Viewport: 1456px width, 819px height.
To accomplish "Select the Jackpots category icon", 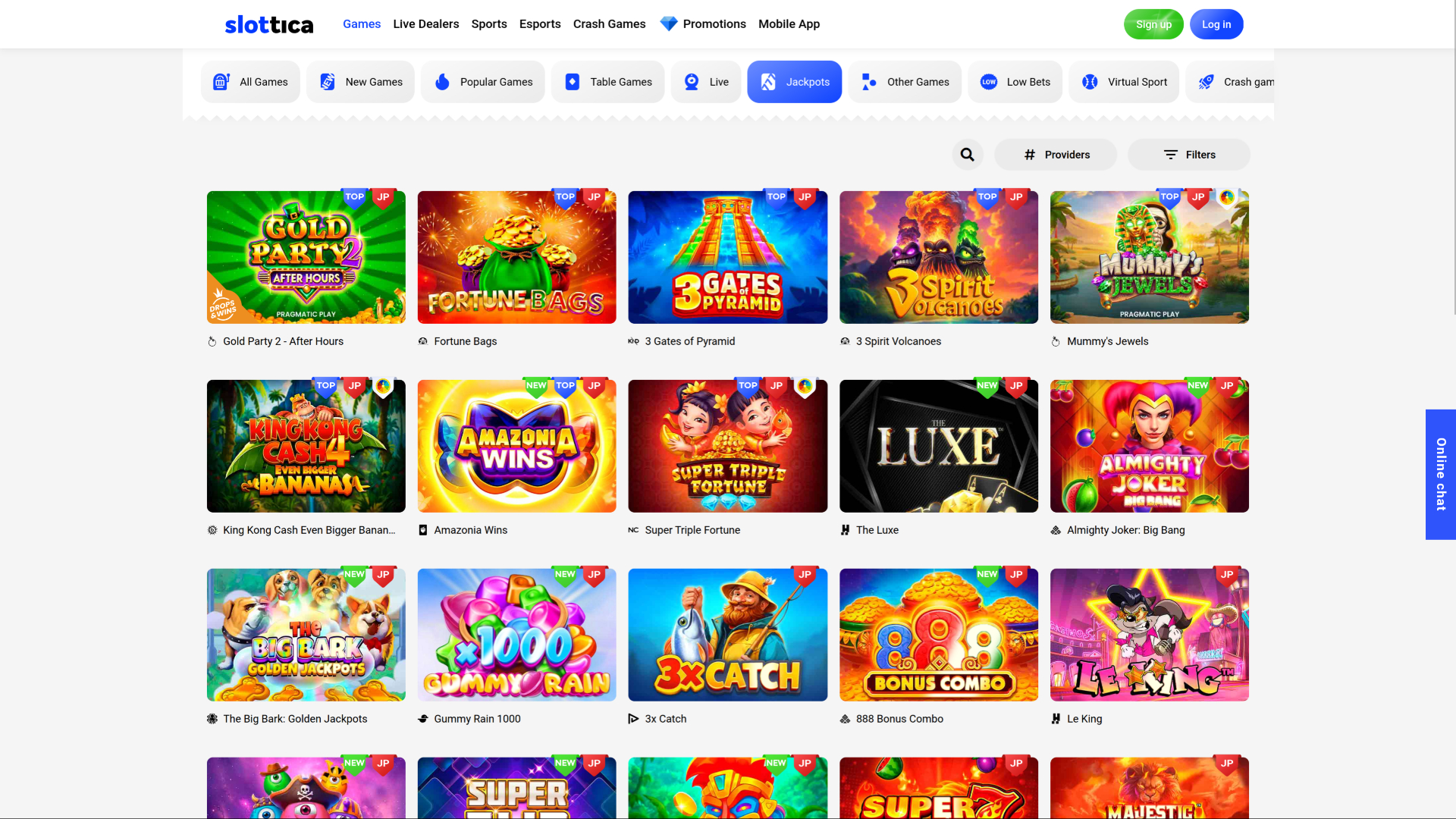I will 768,81.
